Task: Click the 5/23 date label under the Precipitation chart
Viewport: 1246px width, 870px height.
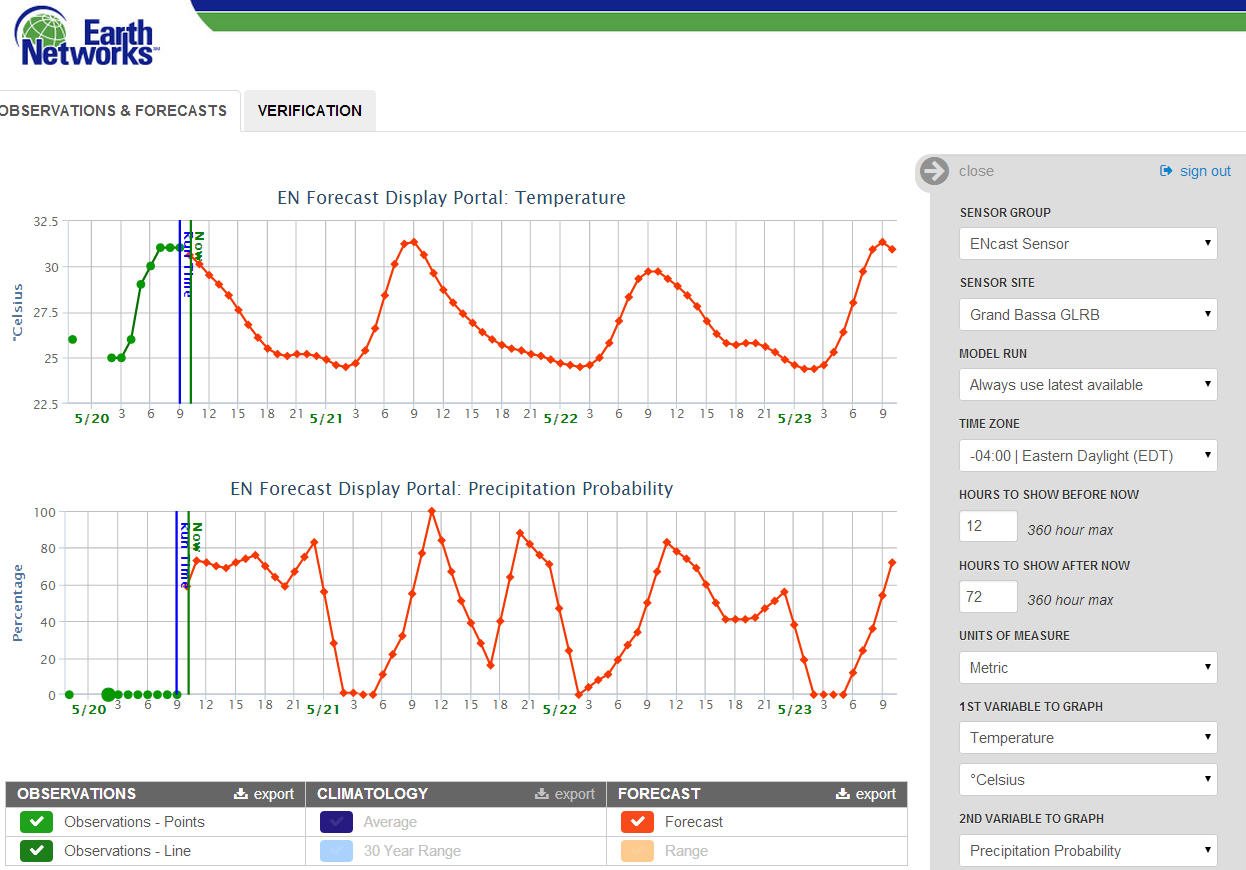Action: click(795, 709)
